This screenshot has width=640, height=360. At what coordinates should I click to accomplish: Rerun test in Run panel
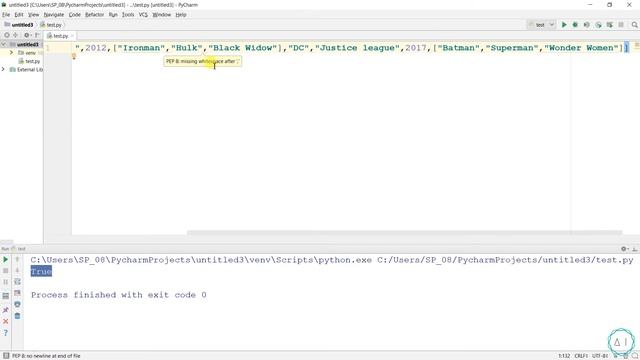point(6,260)
